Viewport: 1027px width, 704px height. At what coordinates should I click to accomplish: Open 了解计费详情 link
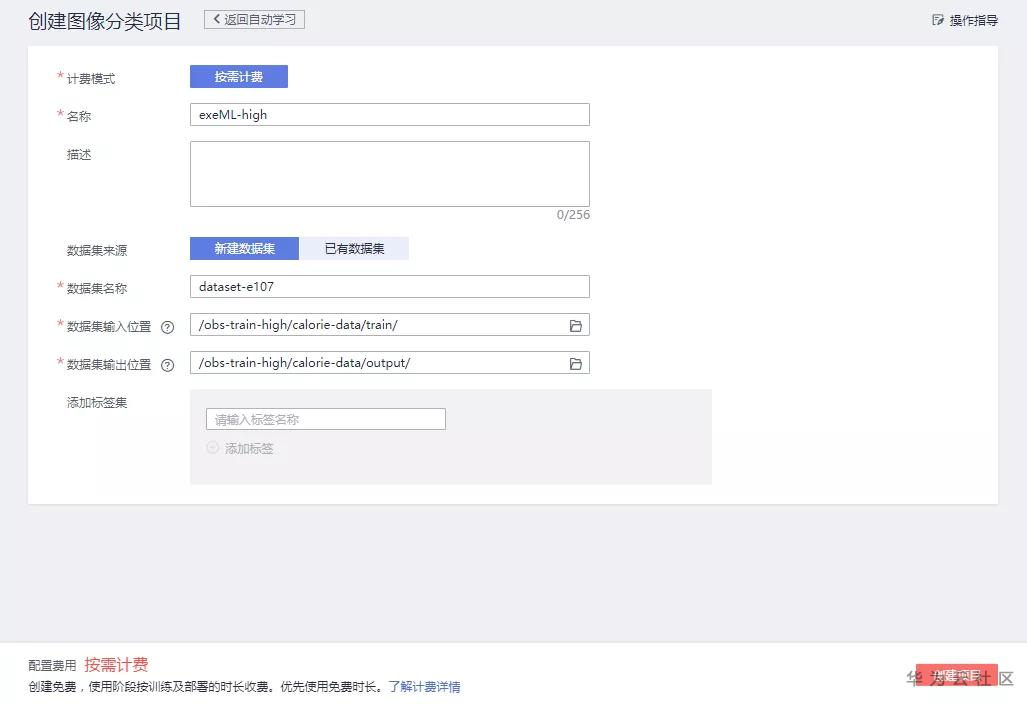[424, 686]
